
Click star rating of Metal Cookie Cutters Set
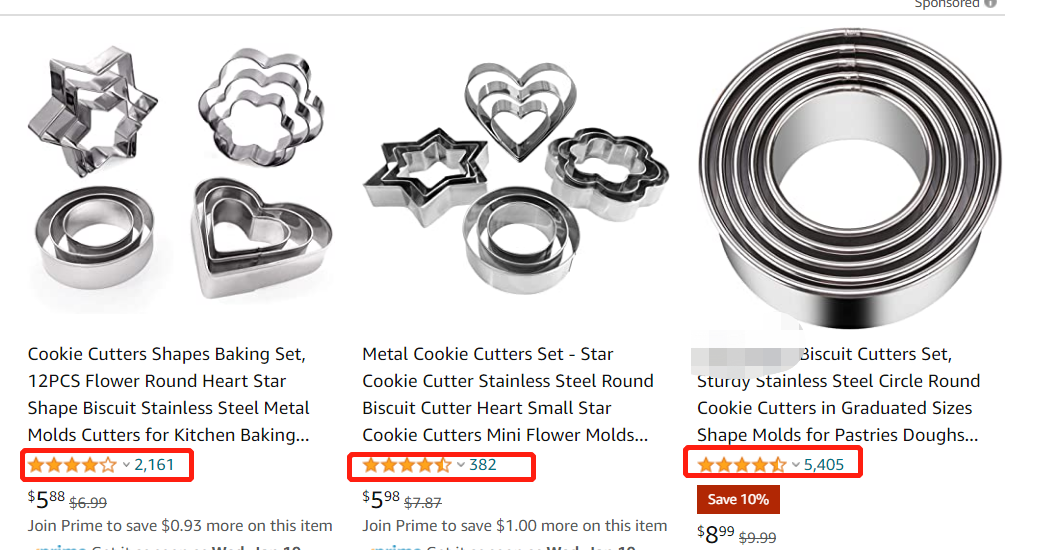[x=407, y=465]
